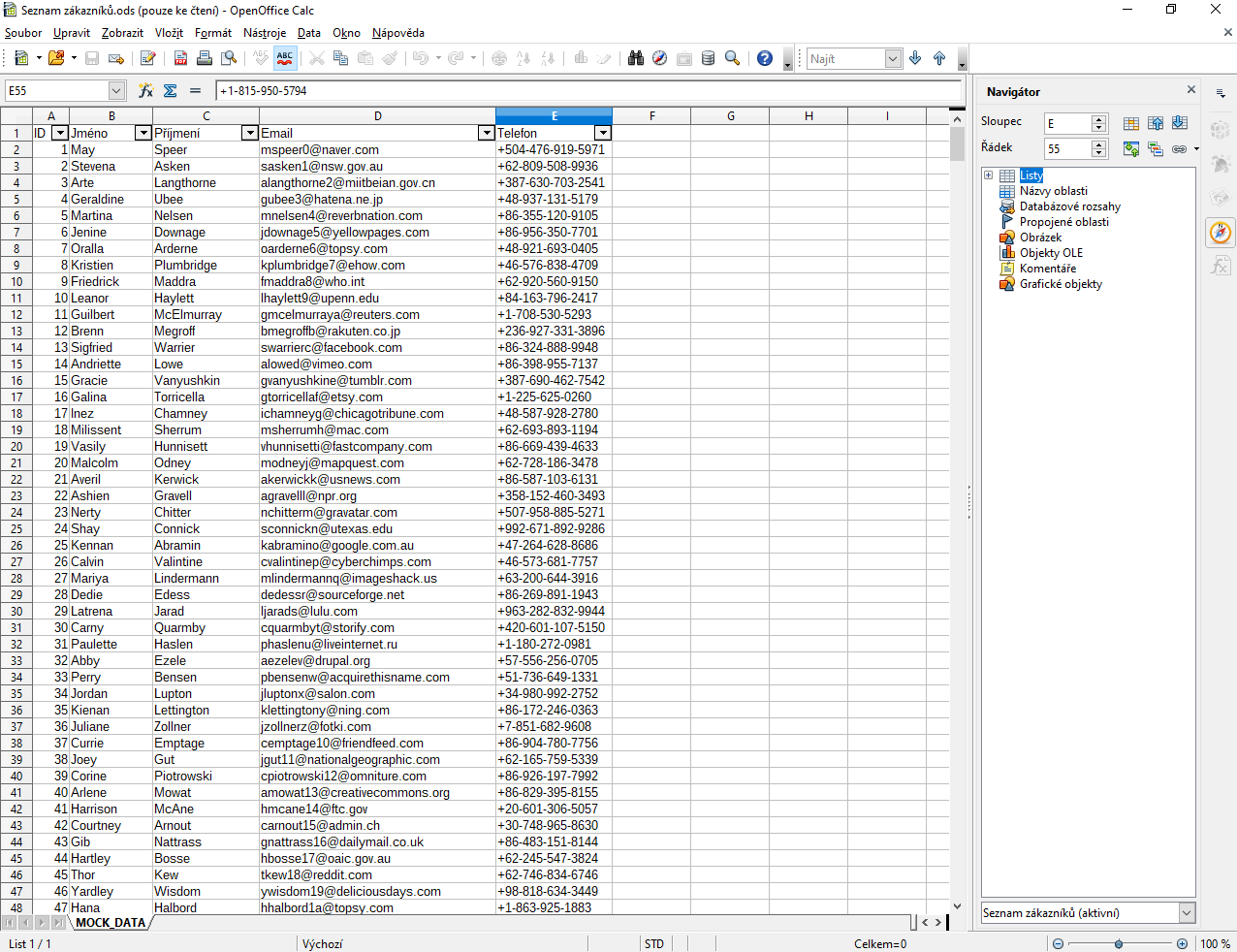1237x952 pixels.
Task: Open the Name Box cell reference dropdown
Action: [x=117, y=90]
